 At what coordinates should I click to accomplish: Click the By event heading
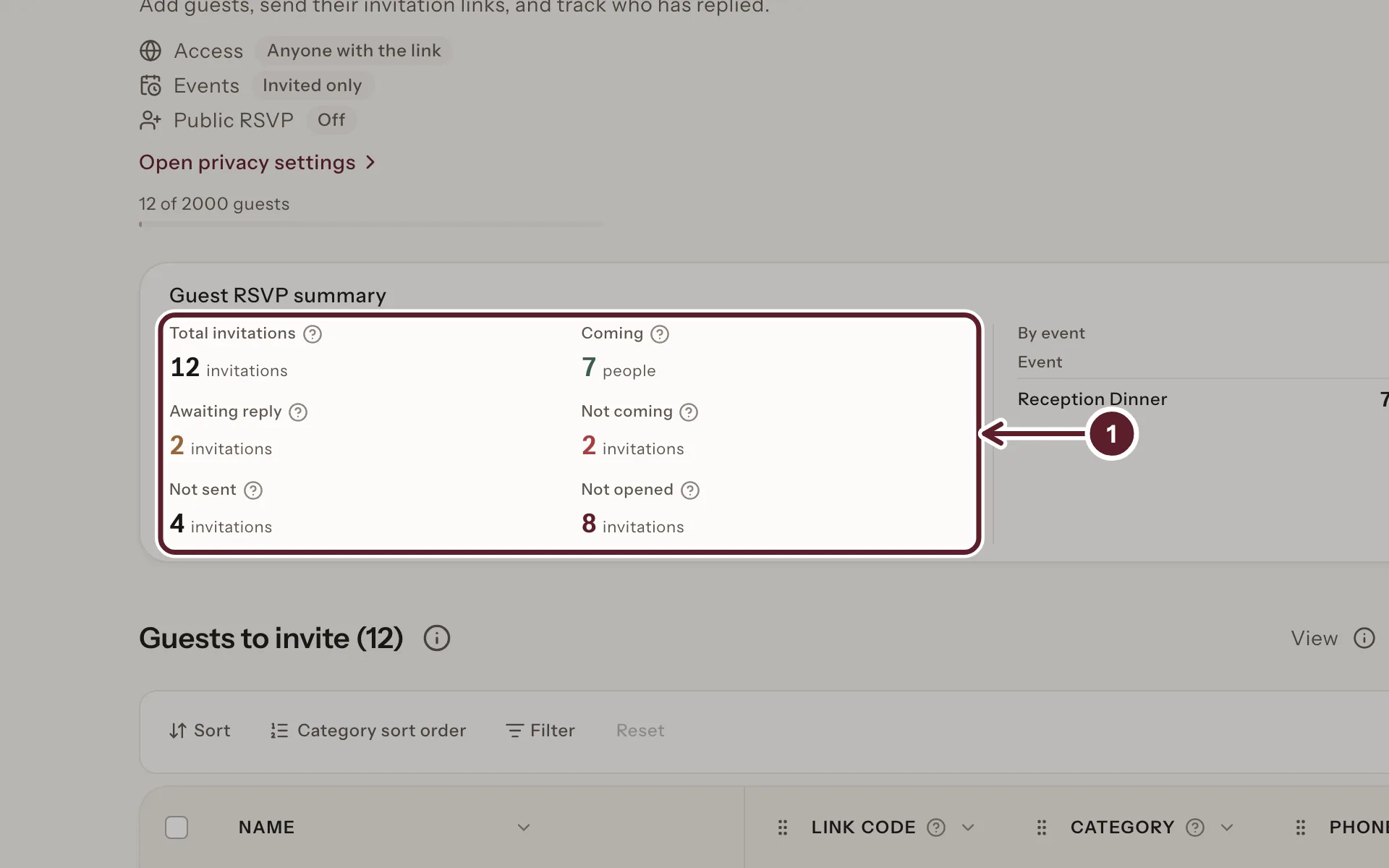(x=1051, y=333)
